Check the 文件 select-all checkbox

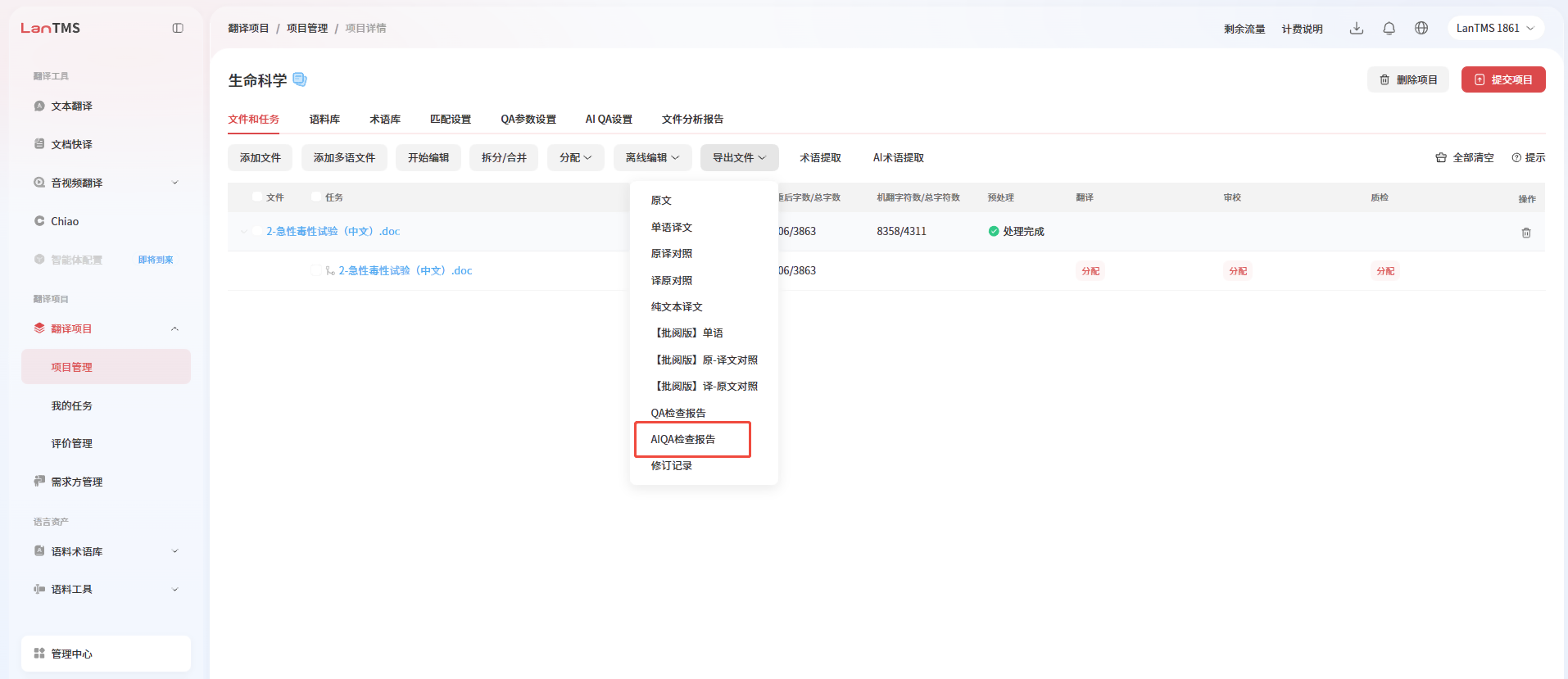(x=257, y=197)
